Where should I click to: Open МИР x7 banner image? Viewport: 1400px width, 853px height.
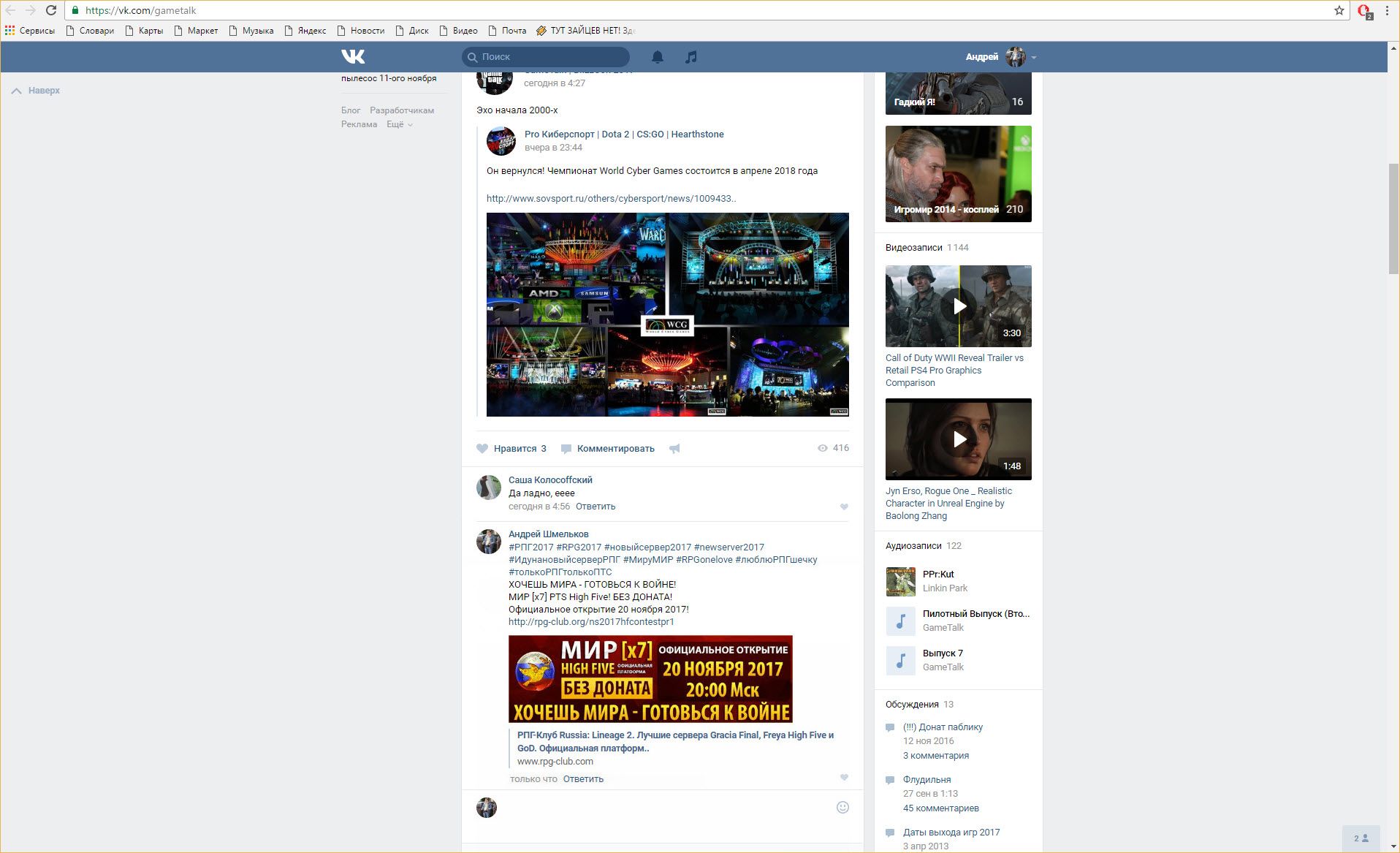tap(650, 679)
